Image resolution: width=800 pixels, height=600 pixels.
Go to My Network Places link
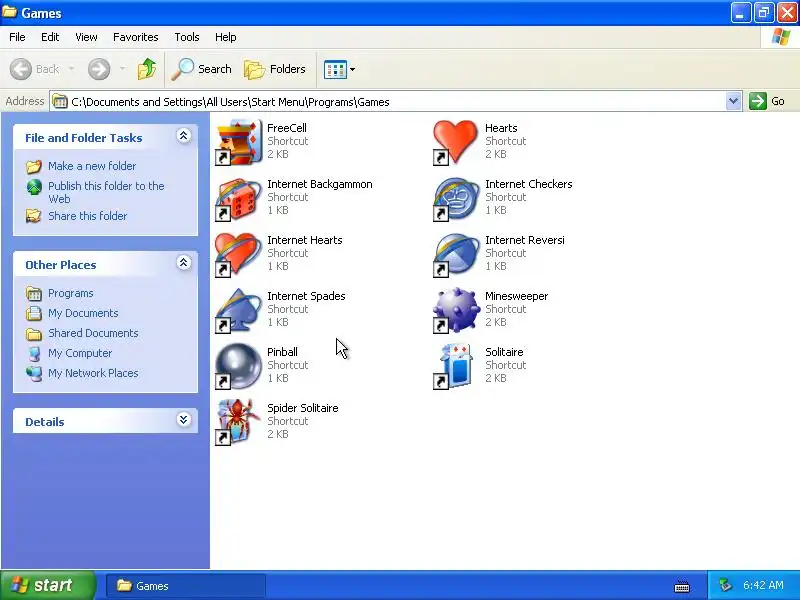pyautogui.click(x=93, y=373)
